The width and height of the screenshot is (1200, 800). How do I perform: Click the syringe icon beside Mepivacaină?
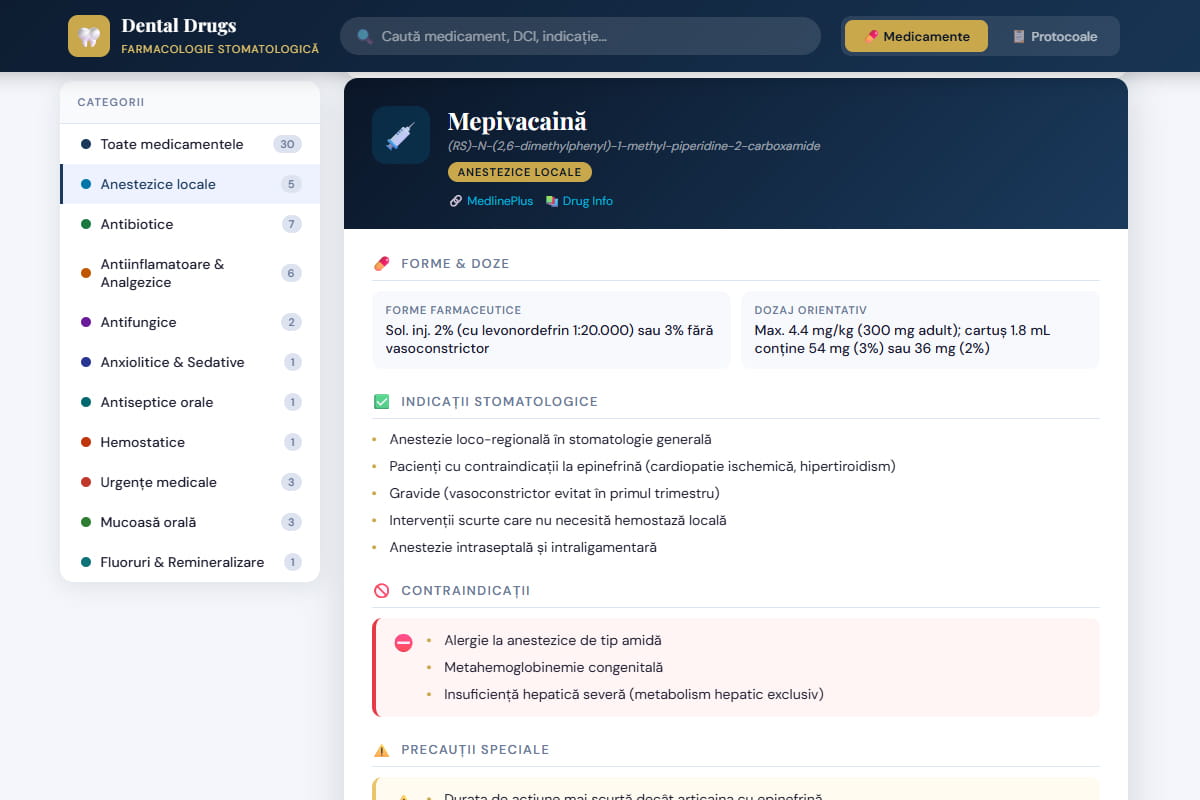click(401, 135)
